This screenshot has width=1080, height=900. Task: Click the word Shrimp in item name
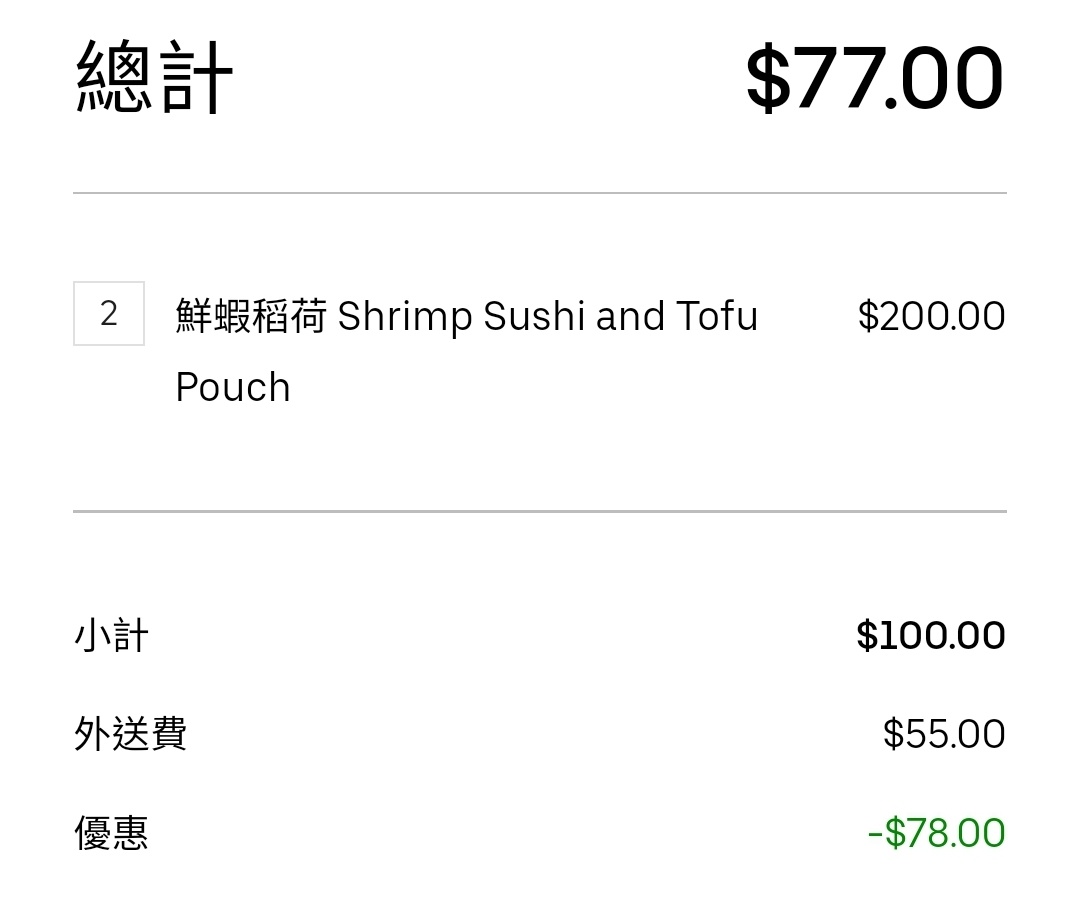click(405, 317)
